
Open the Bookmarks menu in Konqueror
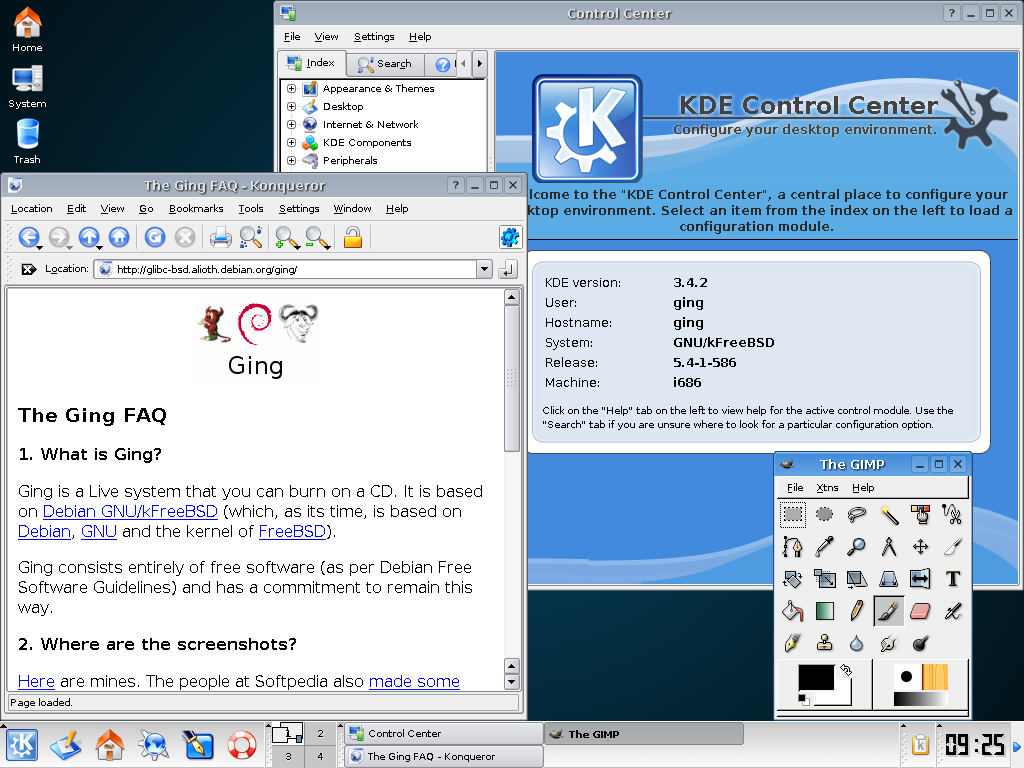pos(196,209)
